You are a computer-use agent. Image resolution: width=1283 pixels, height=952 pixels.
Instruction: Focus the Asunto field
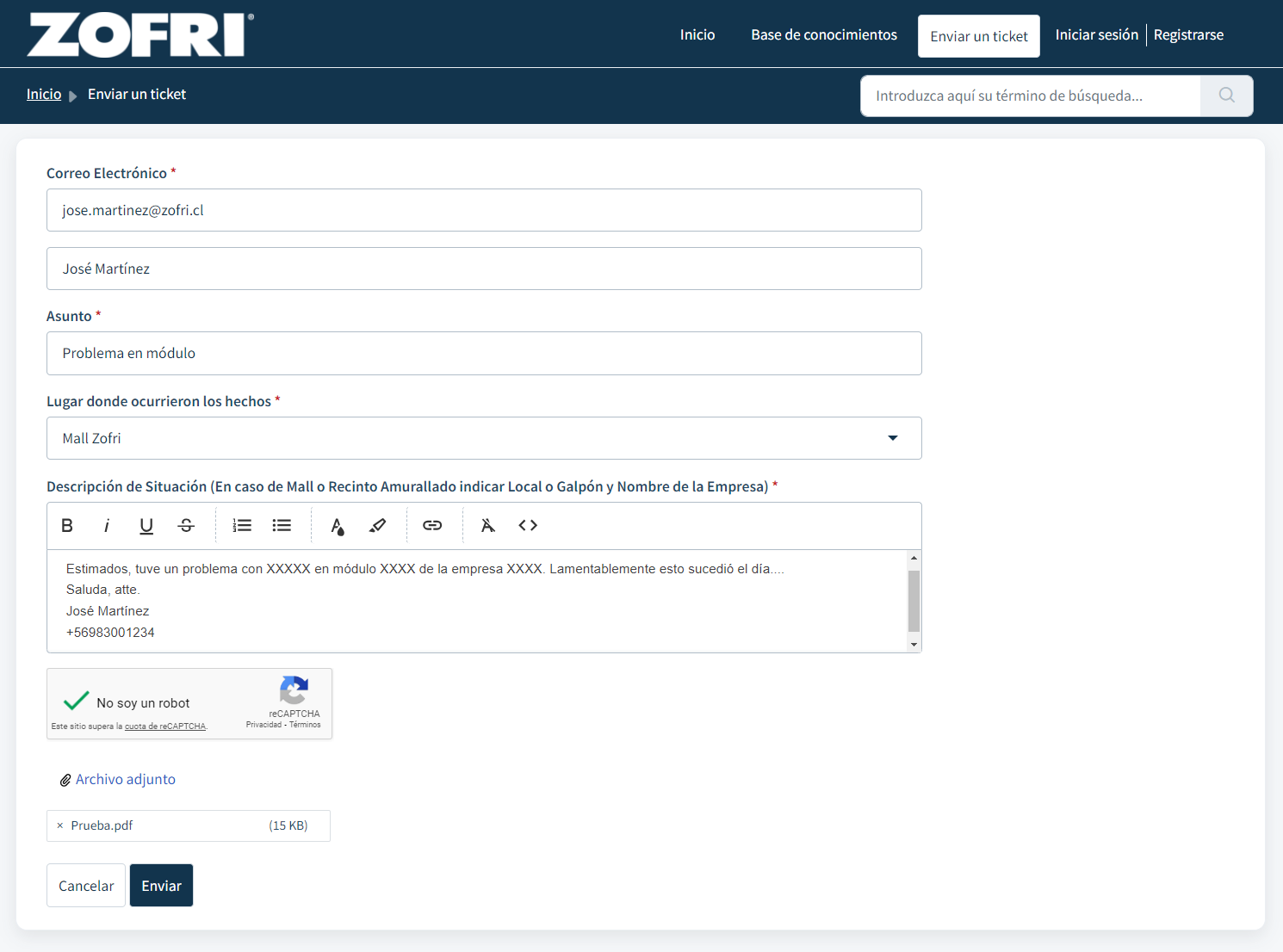[x=484, y=353]
